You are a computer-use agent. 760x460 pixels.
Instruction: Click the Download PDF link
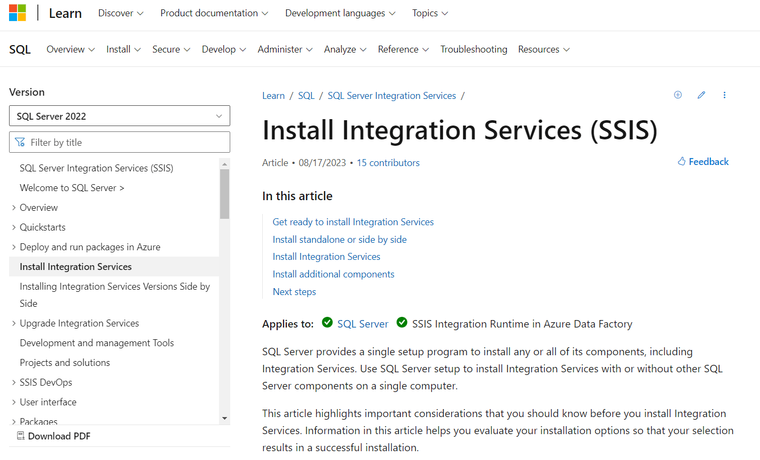pyautogui.click(x=54, y=436)
